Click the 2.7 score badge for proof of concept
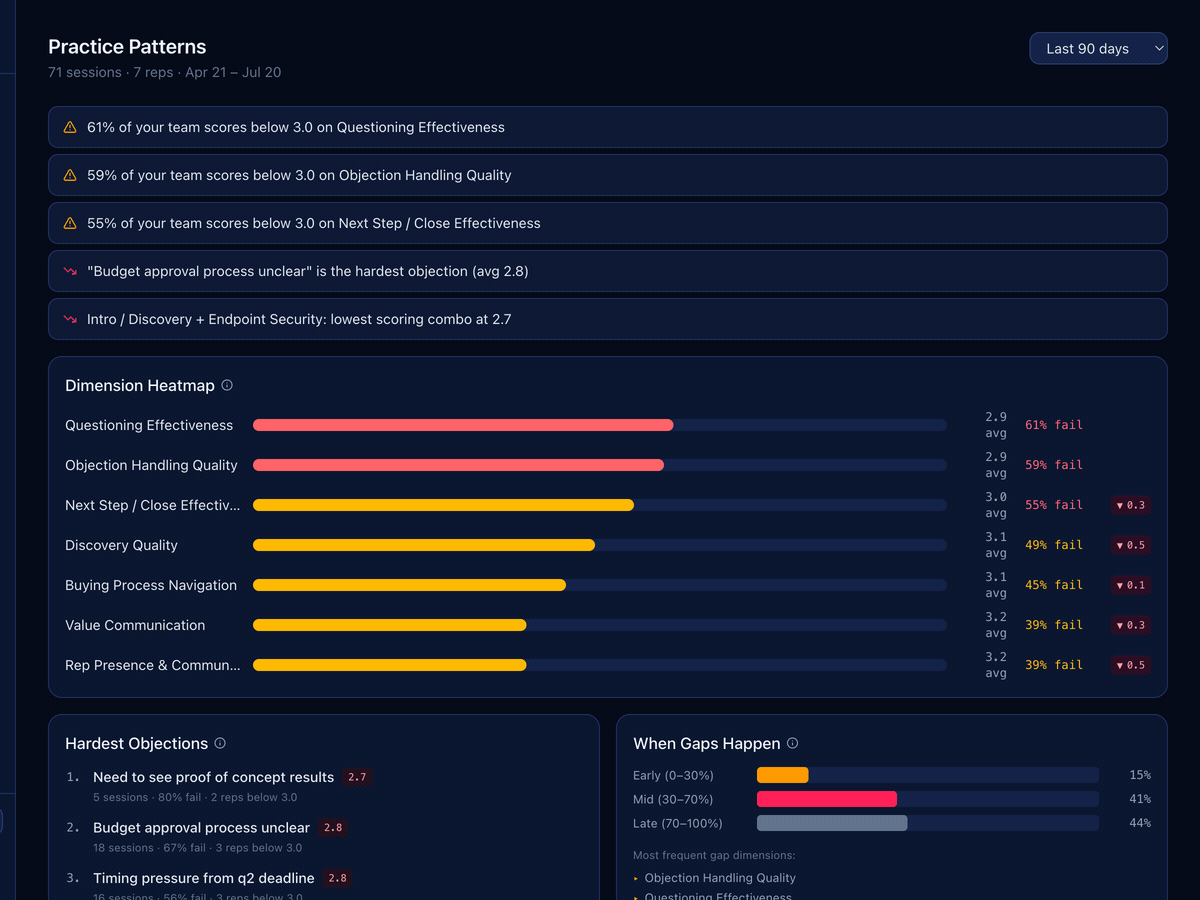This screenshot has width=1200, height=900. pos(357,777)
